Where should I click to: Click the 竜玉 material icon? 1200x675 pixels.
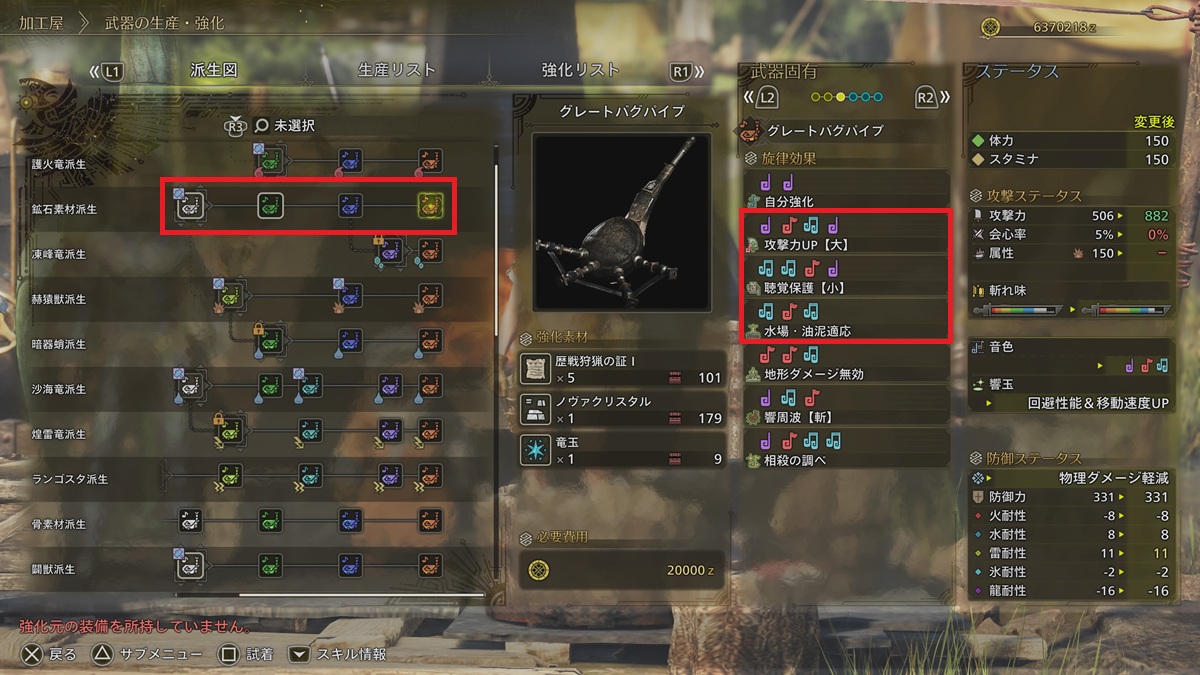click(x=537, y=450)
